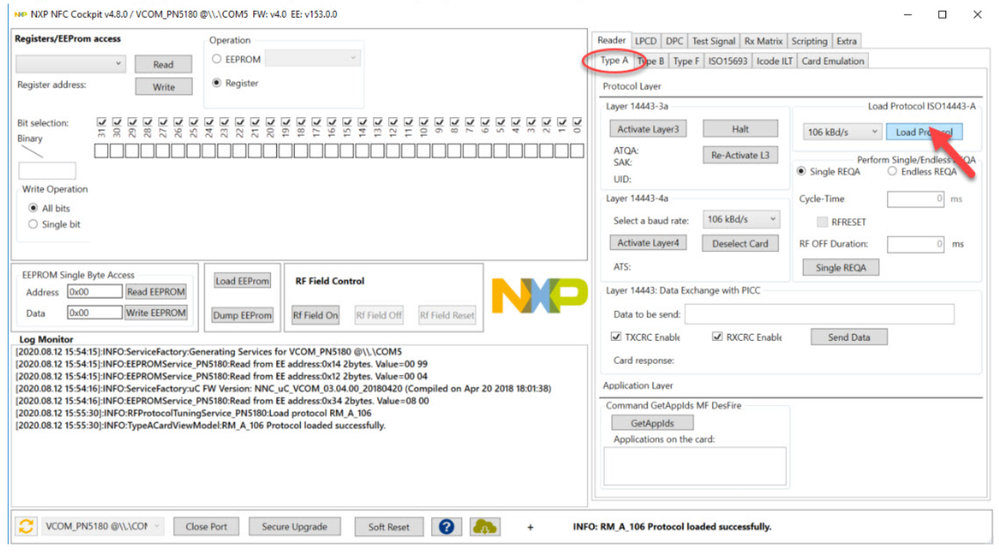Image resolution: width=999 pixels, height=553 pixels.
Task: Open the Rx Matrix tab
Action: 763,41
